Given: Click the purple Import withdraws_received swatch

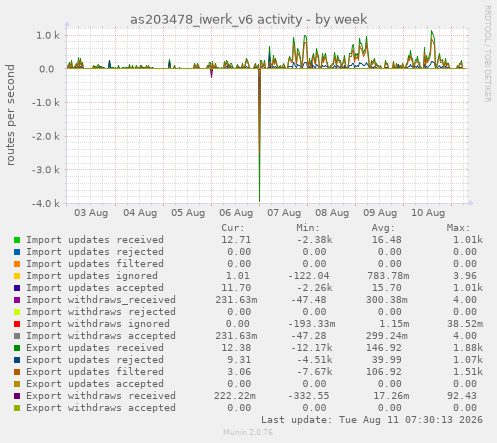Looking at the screenshot, I should [17, 300].
